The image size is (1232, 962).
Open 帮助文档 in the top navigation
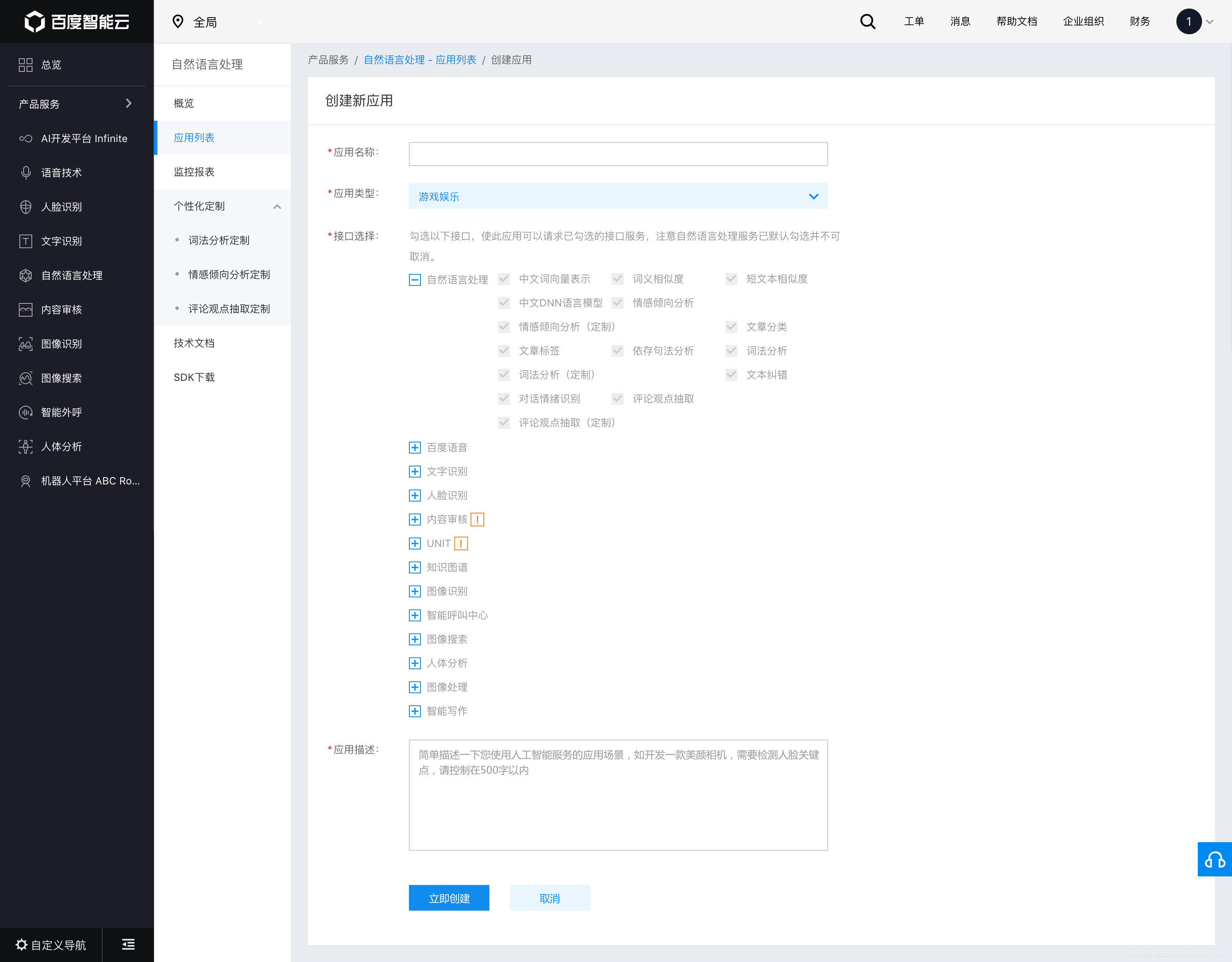(x=1016, y=21)
